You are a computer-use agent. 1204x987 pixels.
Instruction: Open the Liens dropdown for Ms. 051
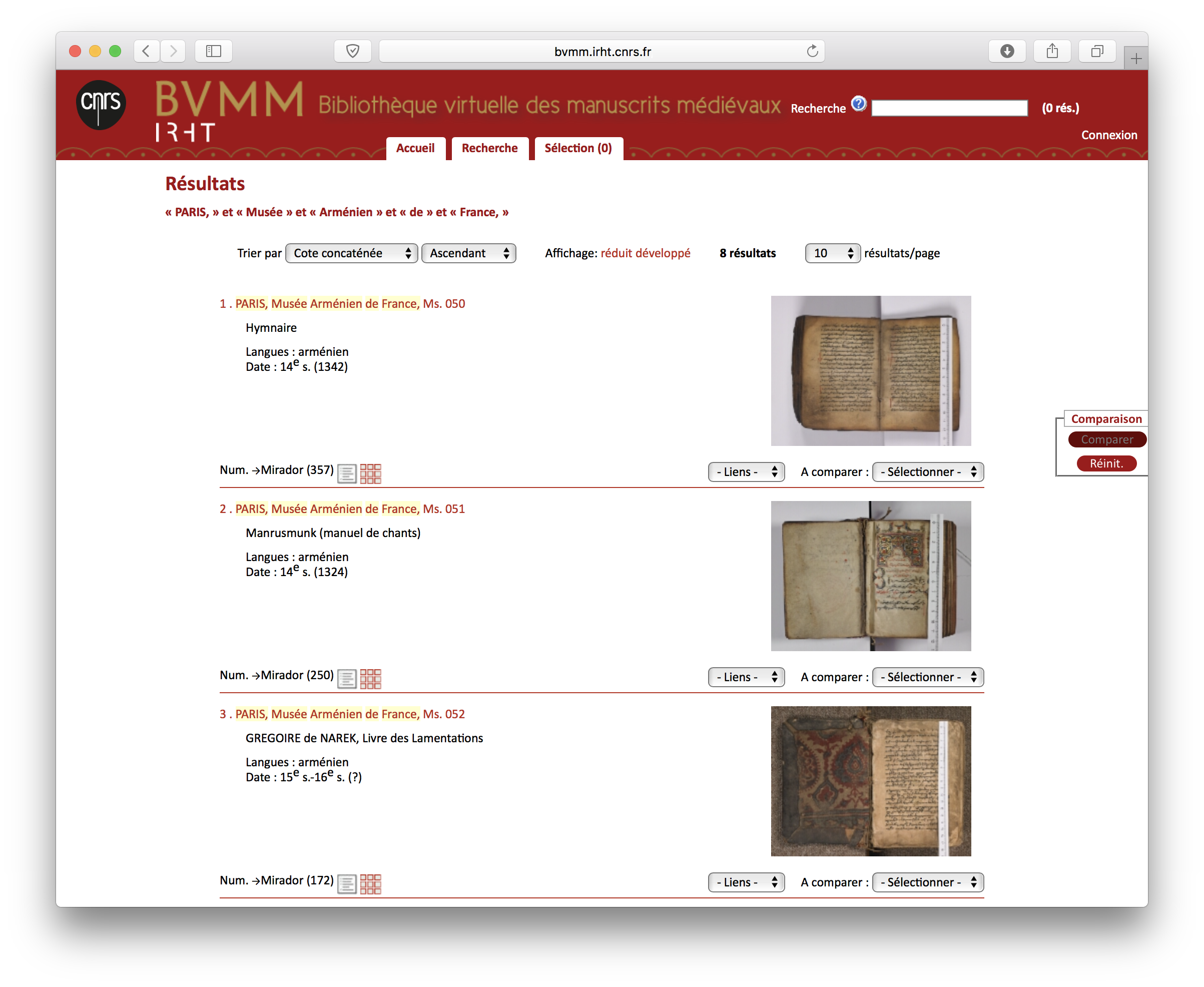point(747,677)
